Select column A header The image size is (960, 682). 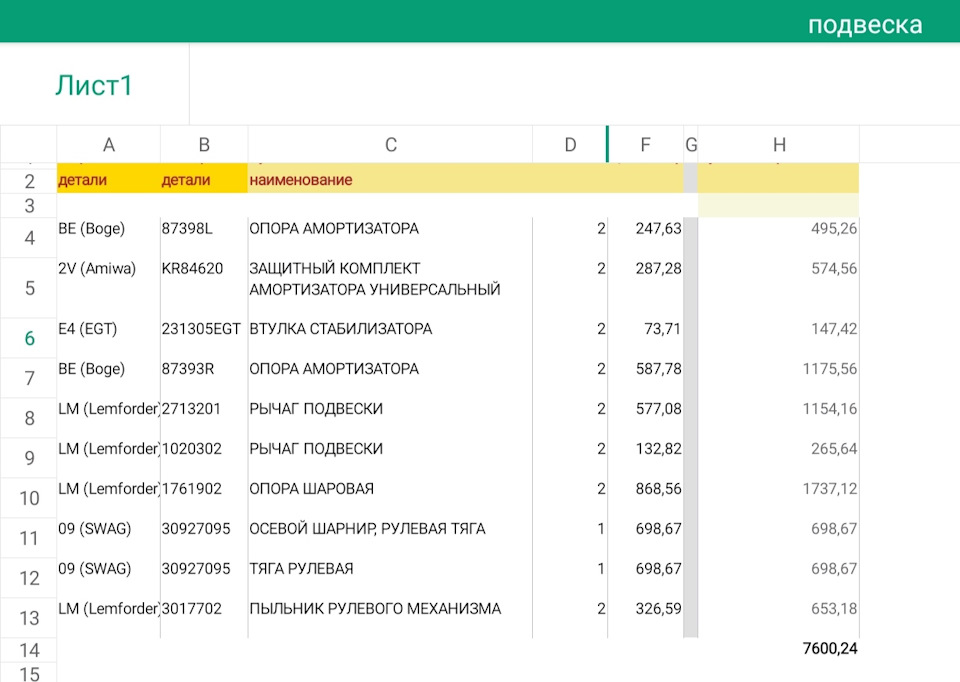point(108,145)
